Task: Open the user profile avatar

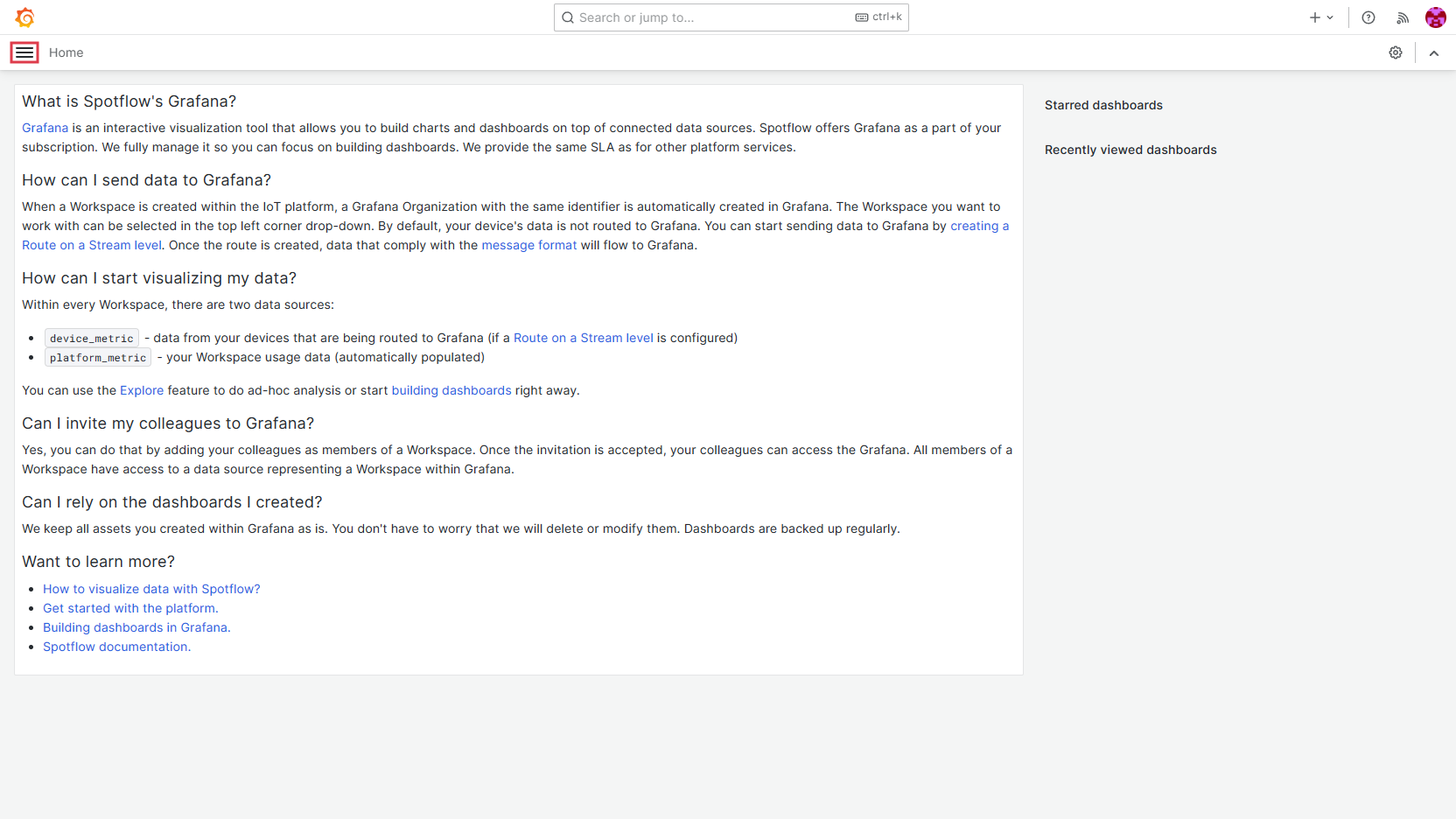Action: tap(1436, 17)
